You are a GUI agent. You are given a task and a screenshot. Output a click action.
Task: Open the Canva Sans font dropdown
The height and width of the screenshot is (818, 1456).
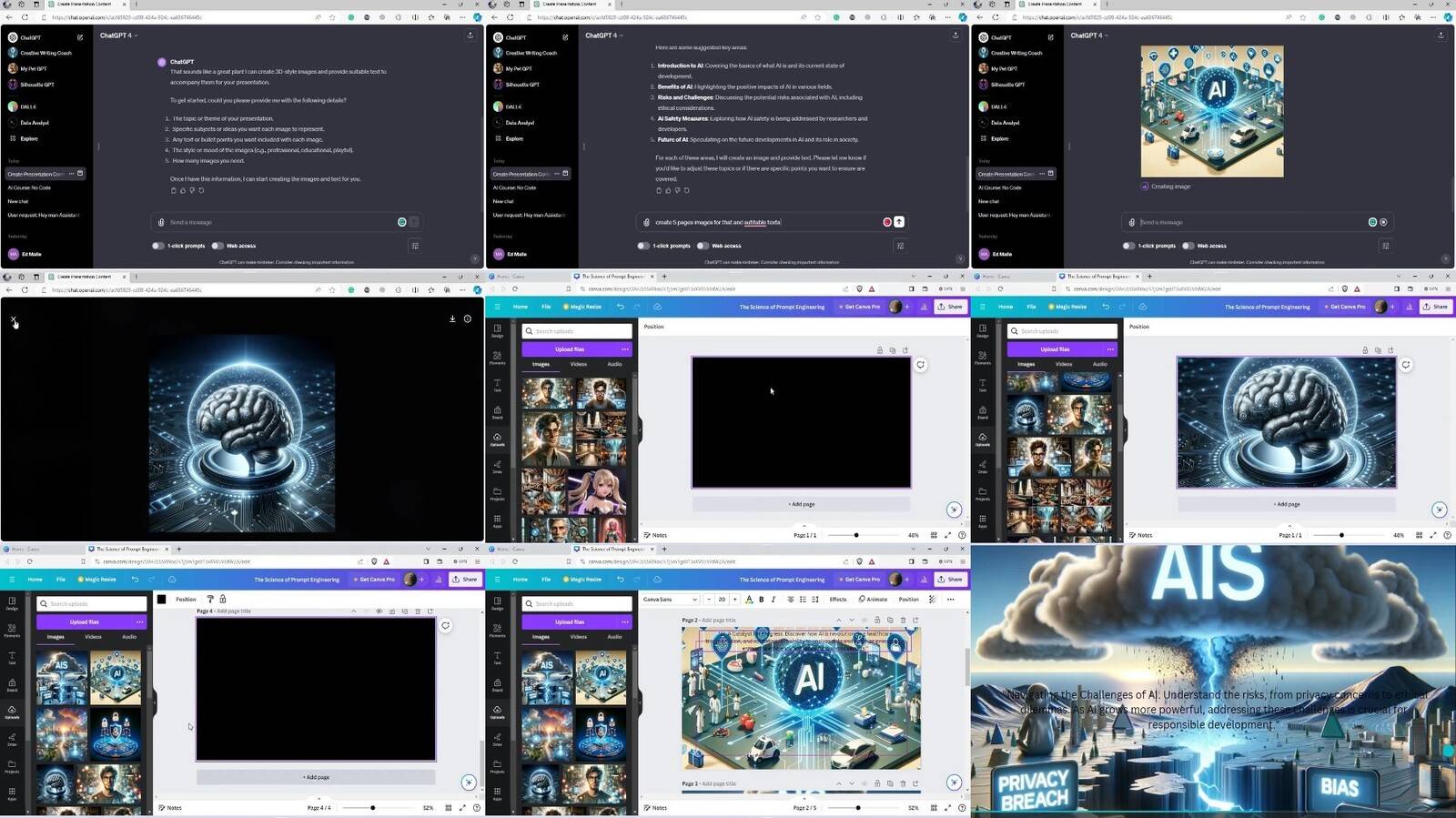pos(670,600)
